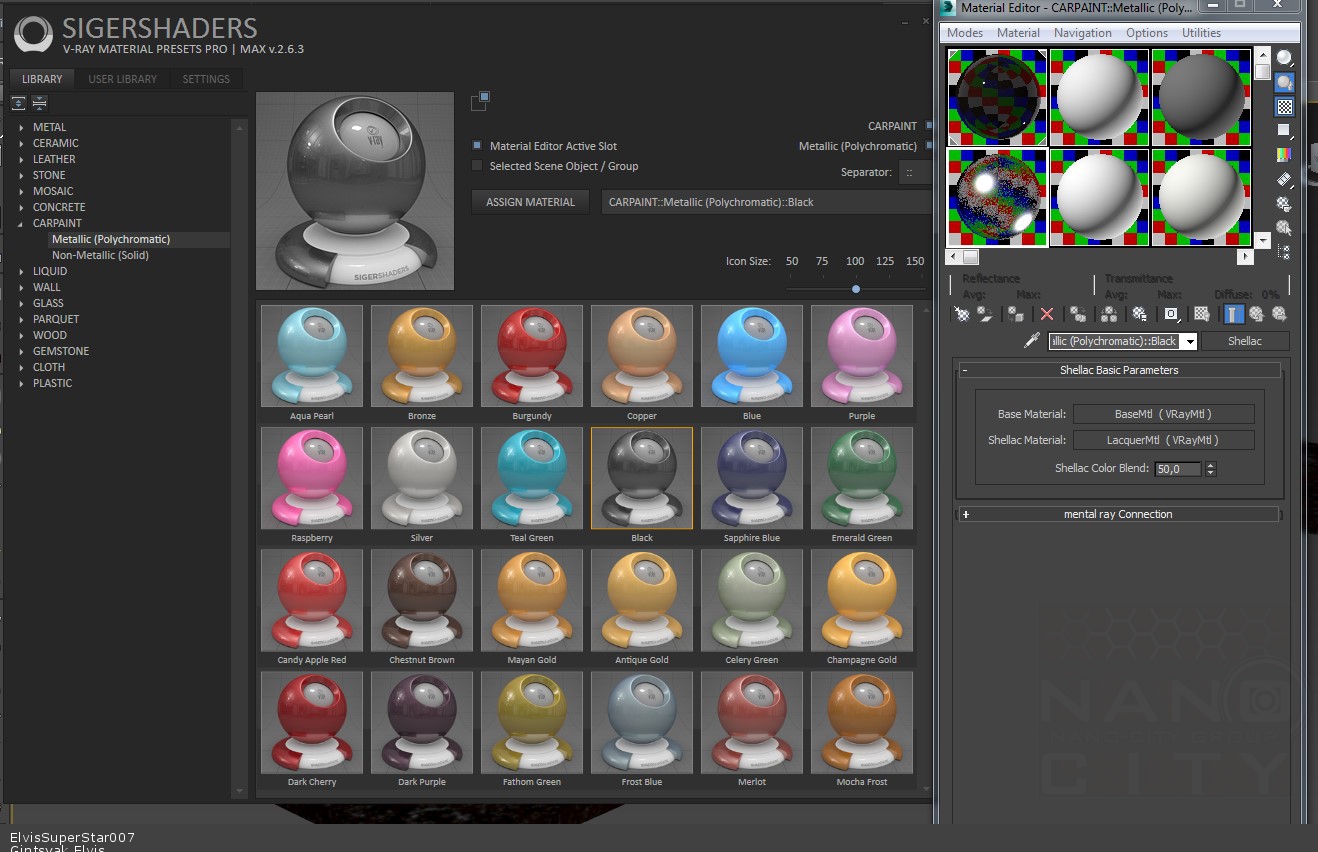Screen dimensions: 1318x852
Task: Click the Make Preview film icon
Action: [1284, 180]
